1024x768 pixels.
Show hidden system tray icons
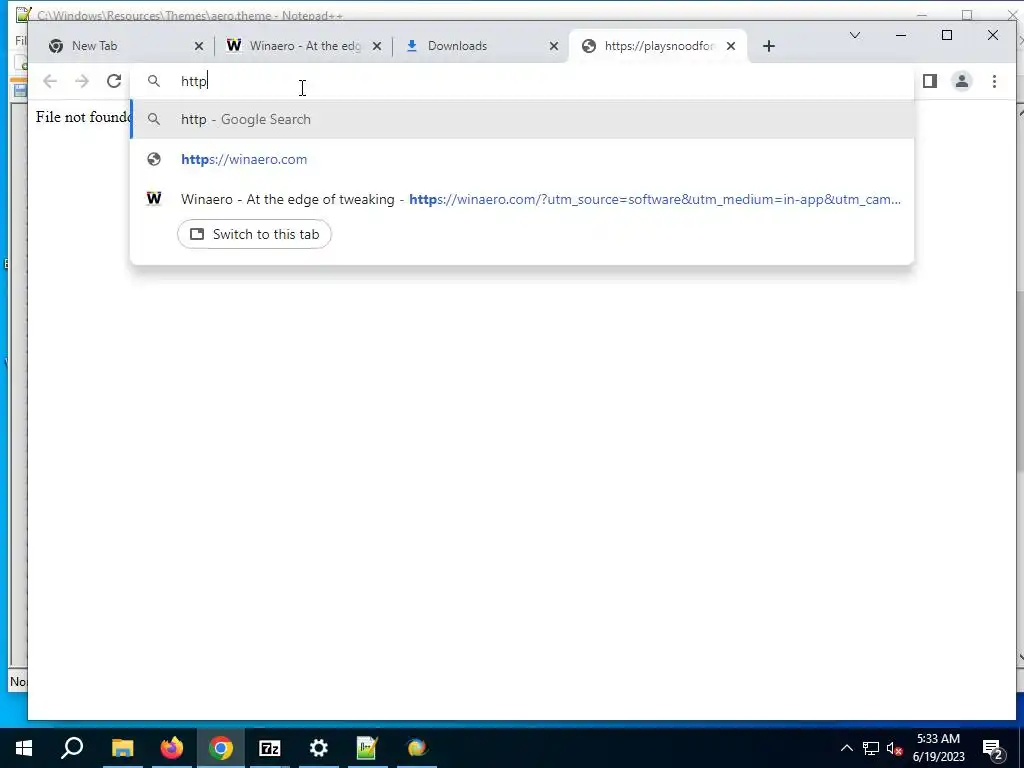(x=846, y=748)
